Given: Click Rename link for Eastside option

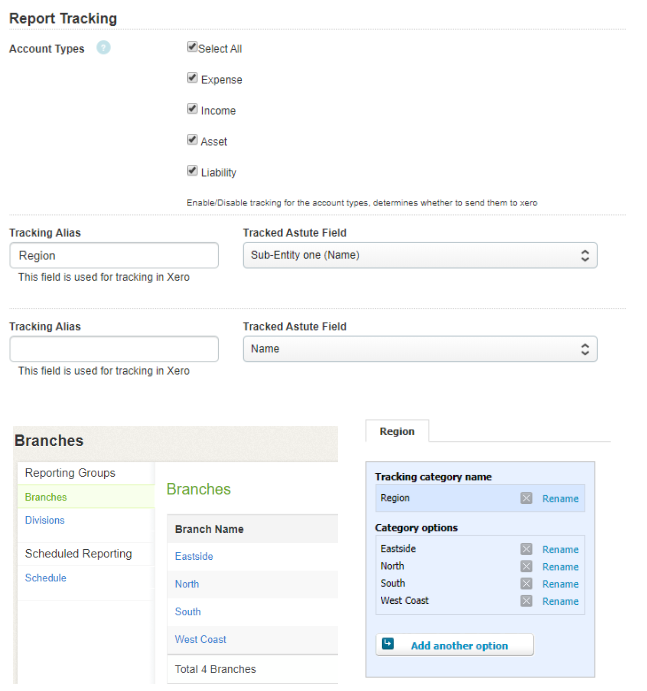Looking at the screenshot, I should [x=560, y=549].
